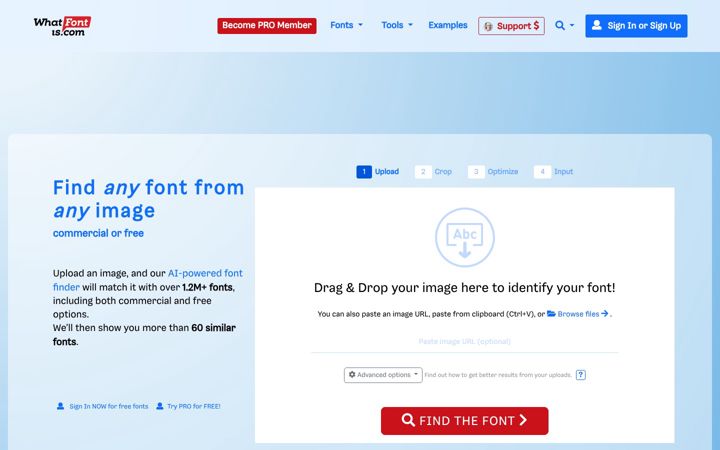Focus the Paste image URL field
Image resolution: width=720 pixels, height=450 pixels.
(465, 342)
